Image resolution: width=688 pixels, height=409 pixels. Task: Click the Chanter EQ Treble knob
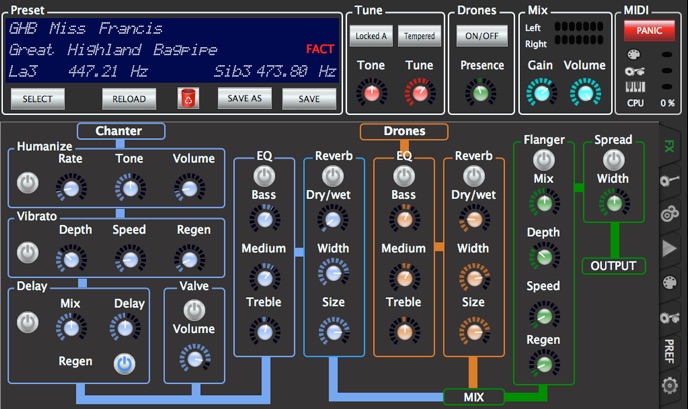coord(265,331)
